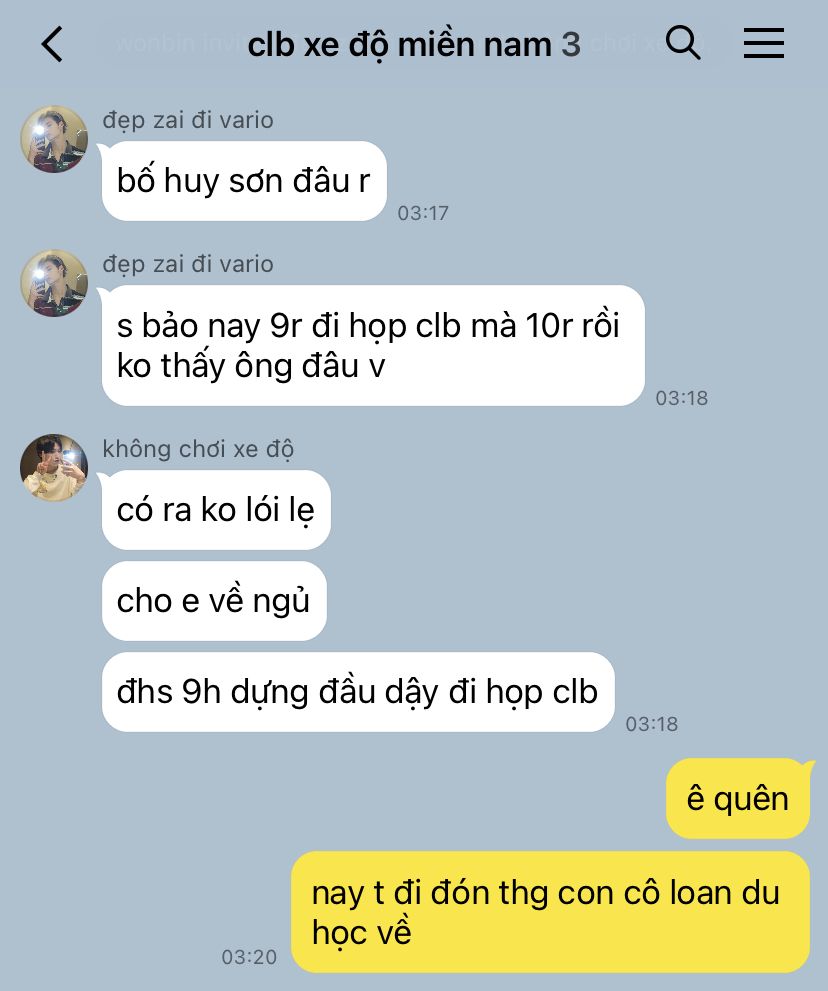Image resolution: width=828 pixels, height=991 pixels.
Task: Select yellow message ê quên
Action: point(738,799)
